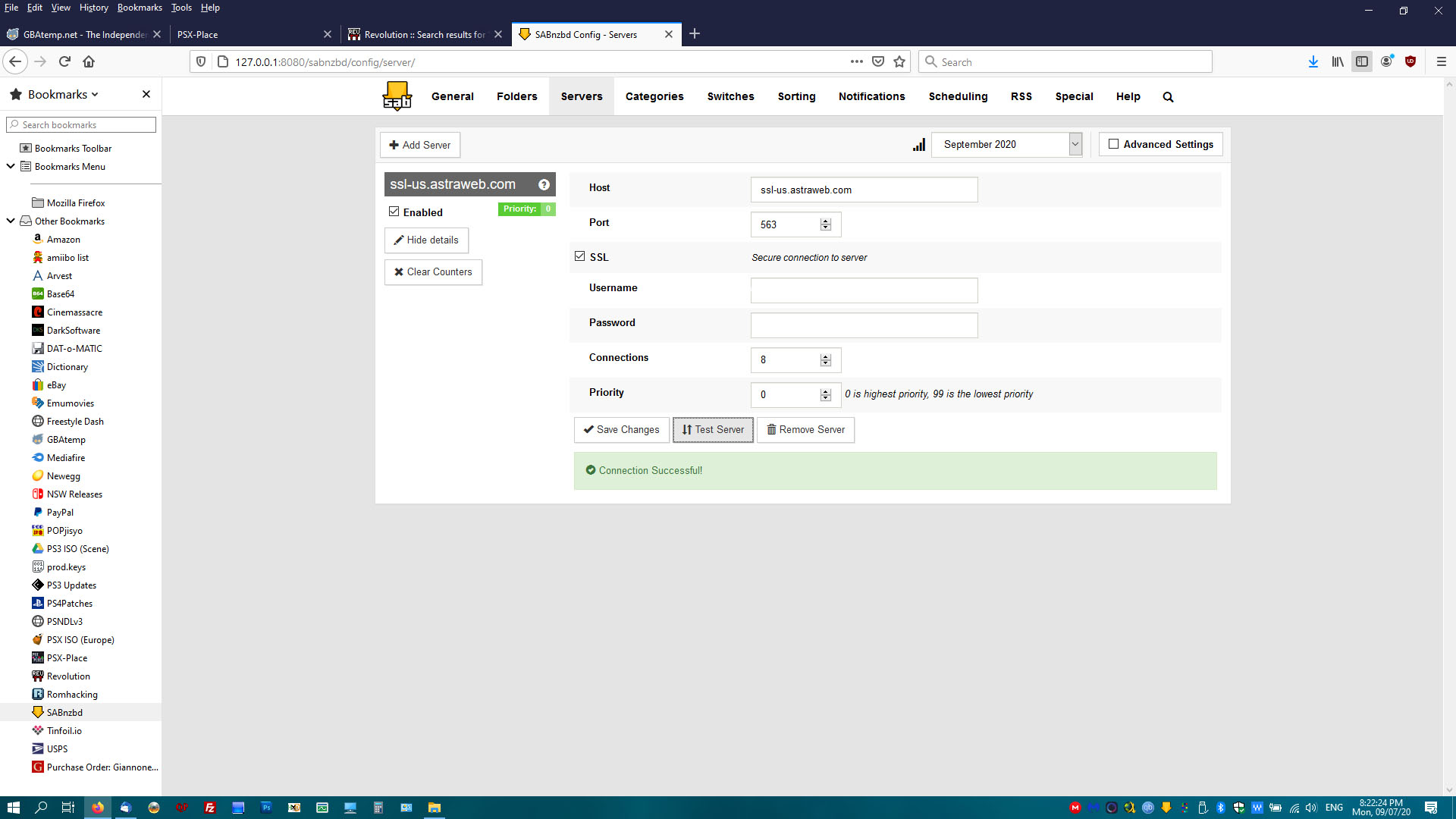This screenshot has height=819, width=1456.
Task: Click the Clear Counters button
Action: [x=433, y=272]
